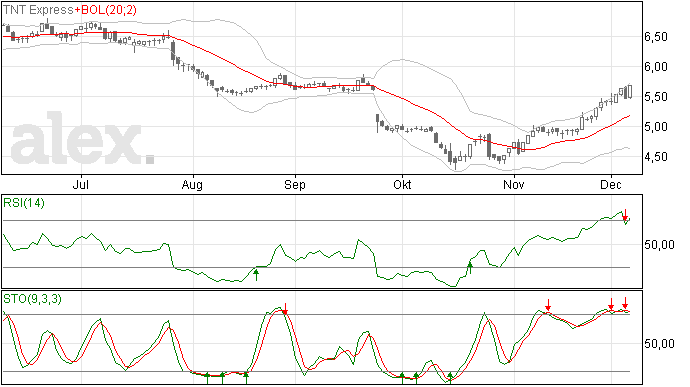Click the +BOL(20;2) indicator label
Image resolution: width=690 pixels, height=387 pixels.
106,10
